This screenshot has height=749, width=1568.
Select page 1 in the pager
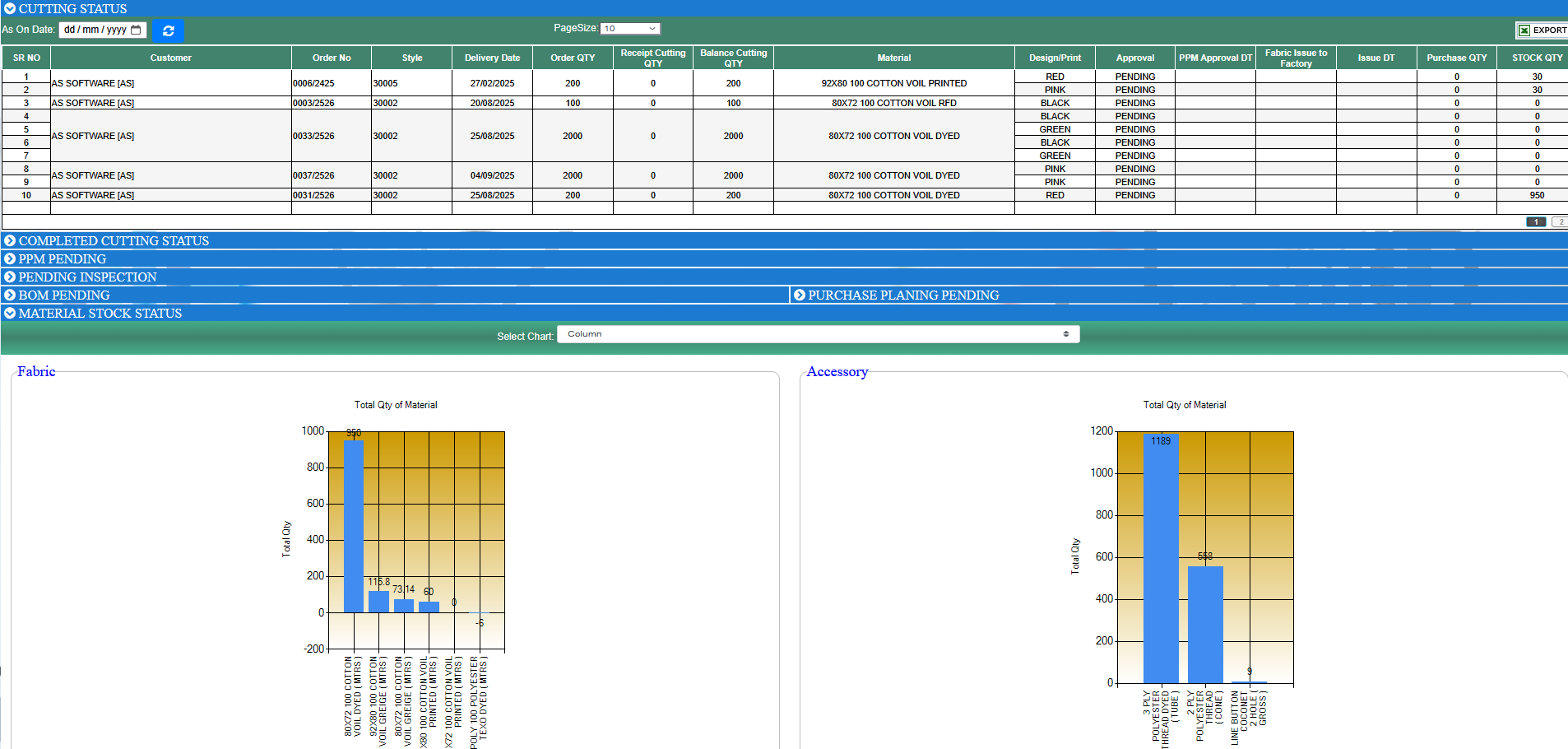point(1535,222)
